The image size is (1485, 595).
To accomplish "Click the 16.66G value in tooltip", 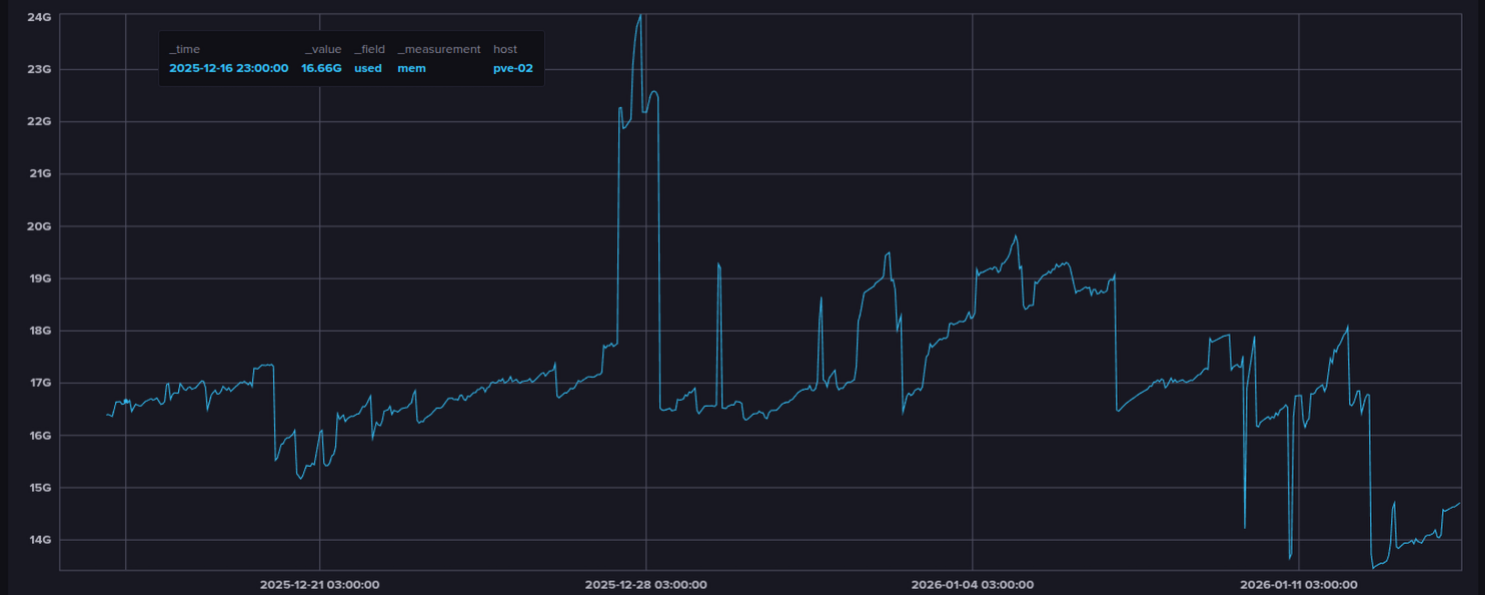I will pyautogui.click(x=321, y=68).
